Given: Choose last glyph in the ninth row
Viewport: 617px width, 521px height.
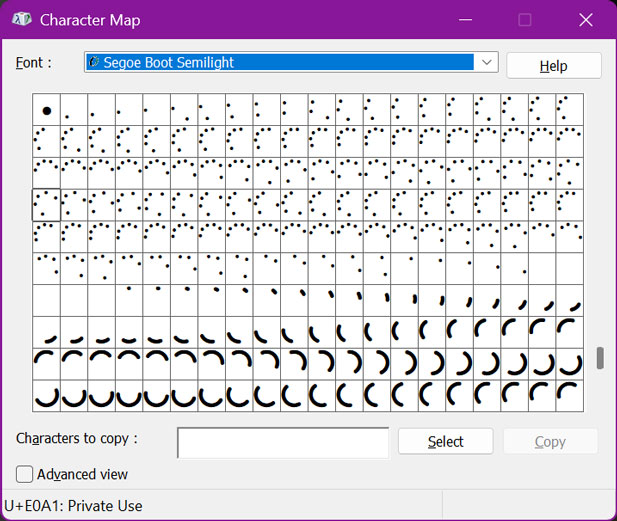Looking at the screenshot, I should [x=569, y=364].
